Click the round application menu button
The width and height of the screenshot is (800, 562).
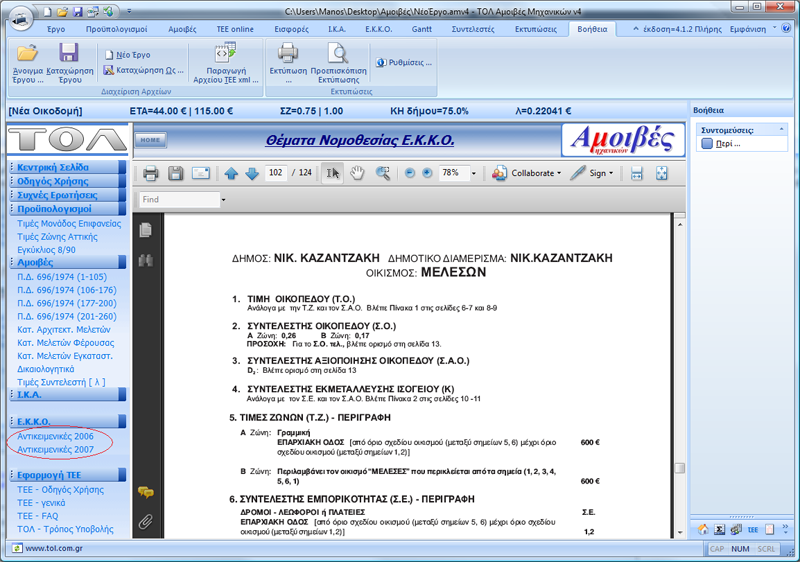(x=21, y=19)
